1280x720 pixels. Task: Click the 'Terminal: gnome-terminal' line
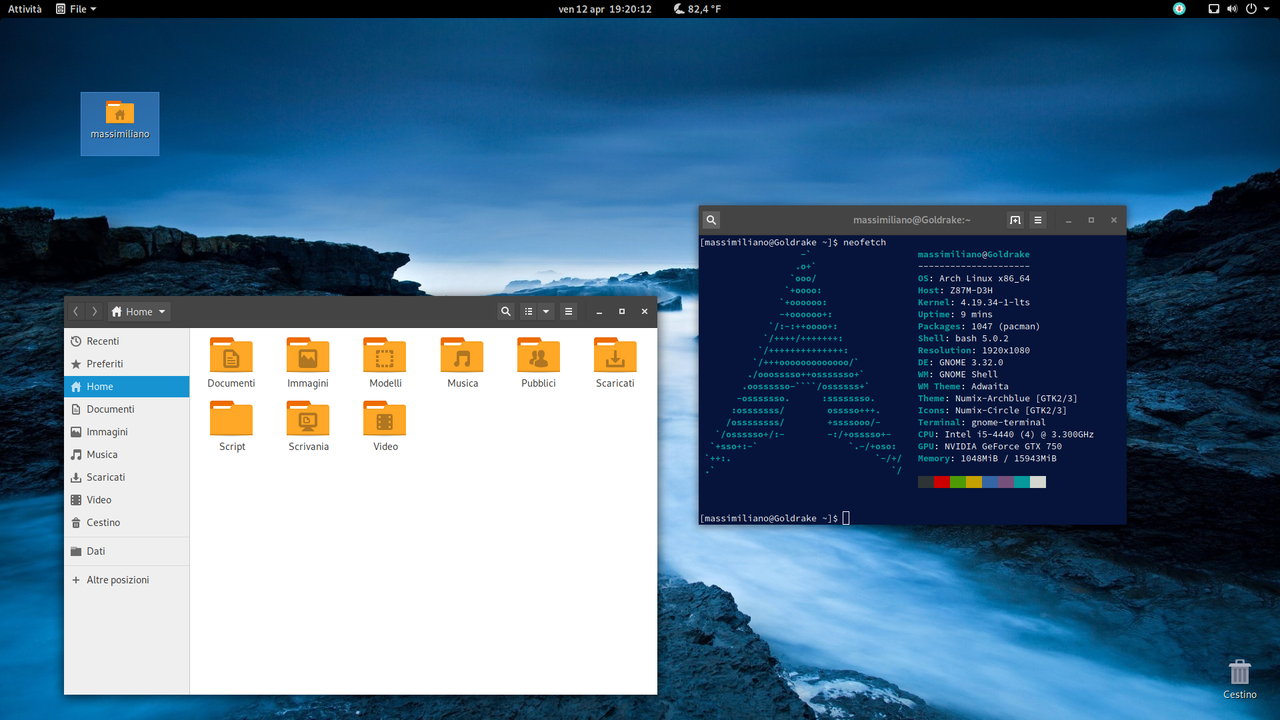pyautogui.click(x=982, y=422)
